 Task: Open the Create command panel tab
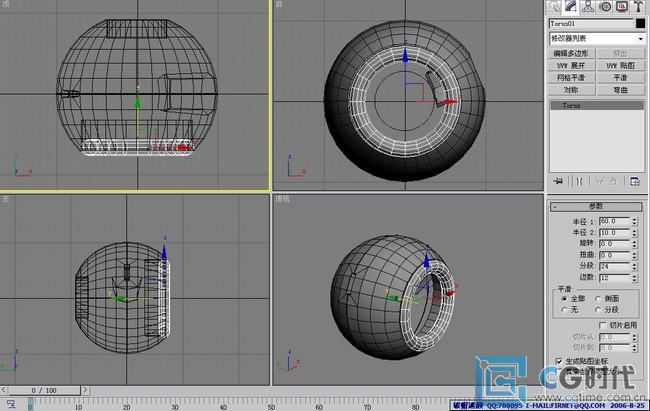(x=554, y=7)
